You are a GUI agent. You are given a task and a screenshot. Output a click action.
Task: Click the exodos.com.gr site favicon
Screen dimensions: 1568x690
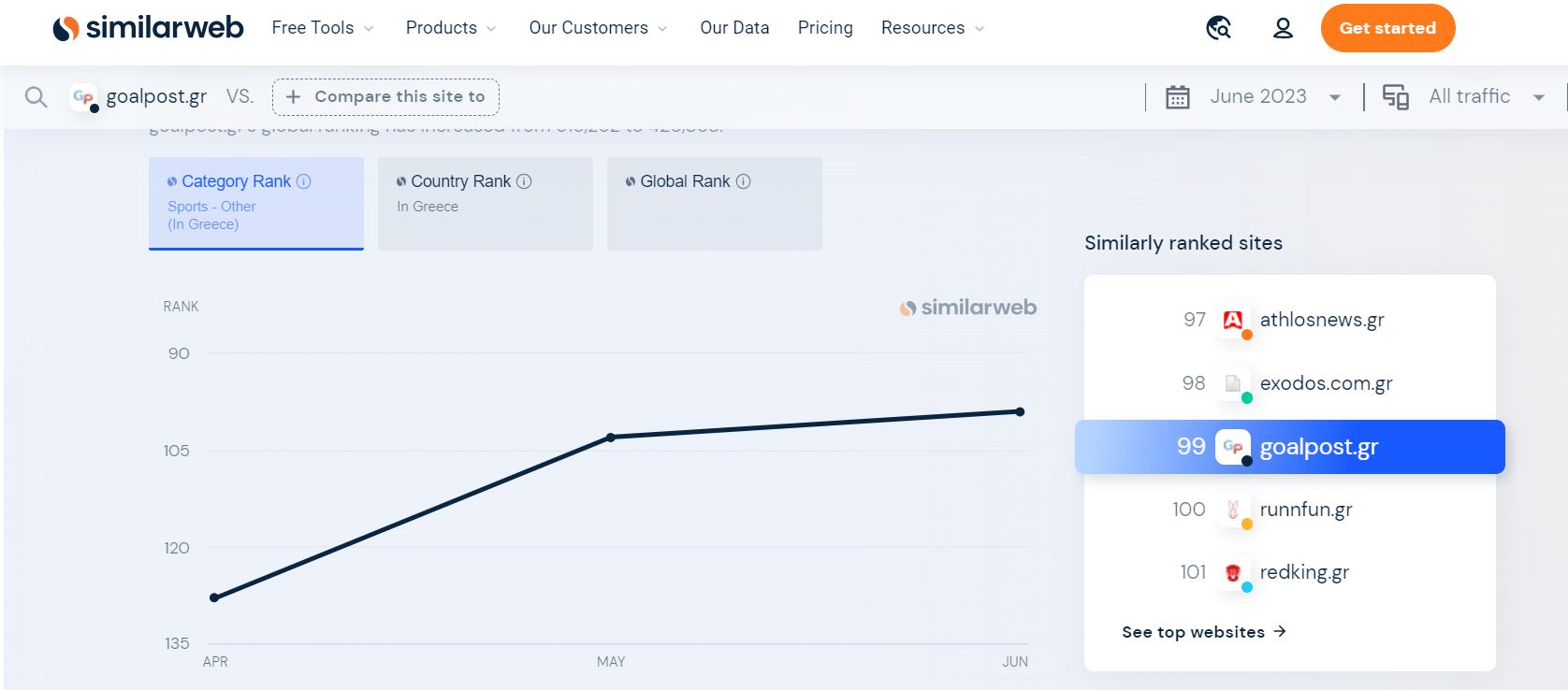[x=1233, y=383]
